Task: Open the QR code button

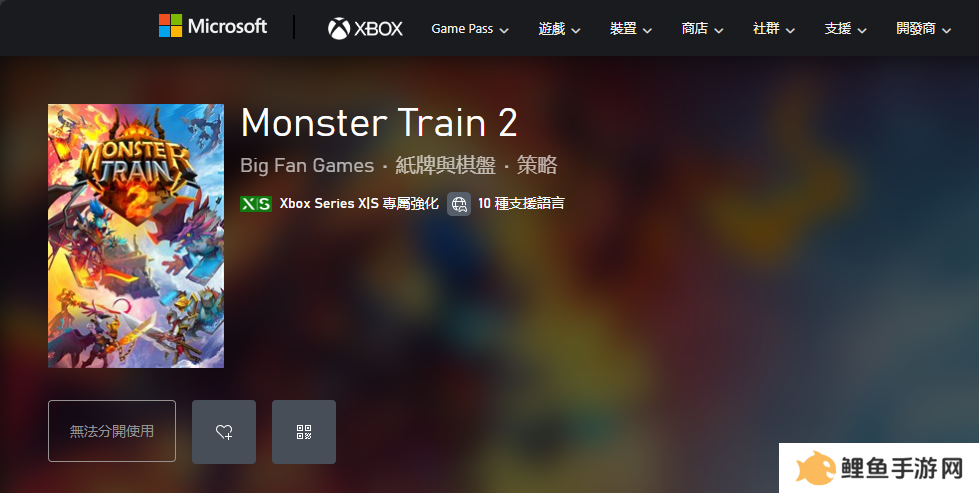Action: pos(304,432)
